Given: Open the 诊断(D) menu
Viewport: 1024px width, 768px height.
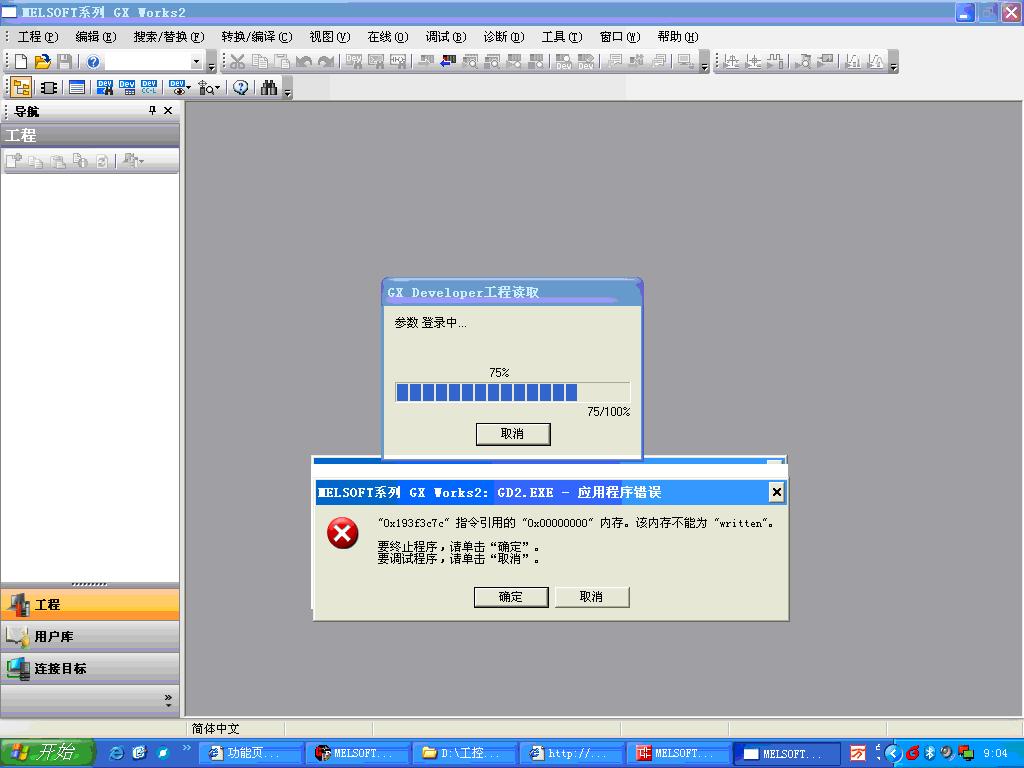Looking at the screenshot, I should pyautogui.click(x=503, y=37).
